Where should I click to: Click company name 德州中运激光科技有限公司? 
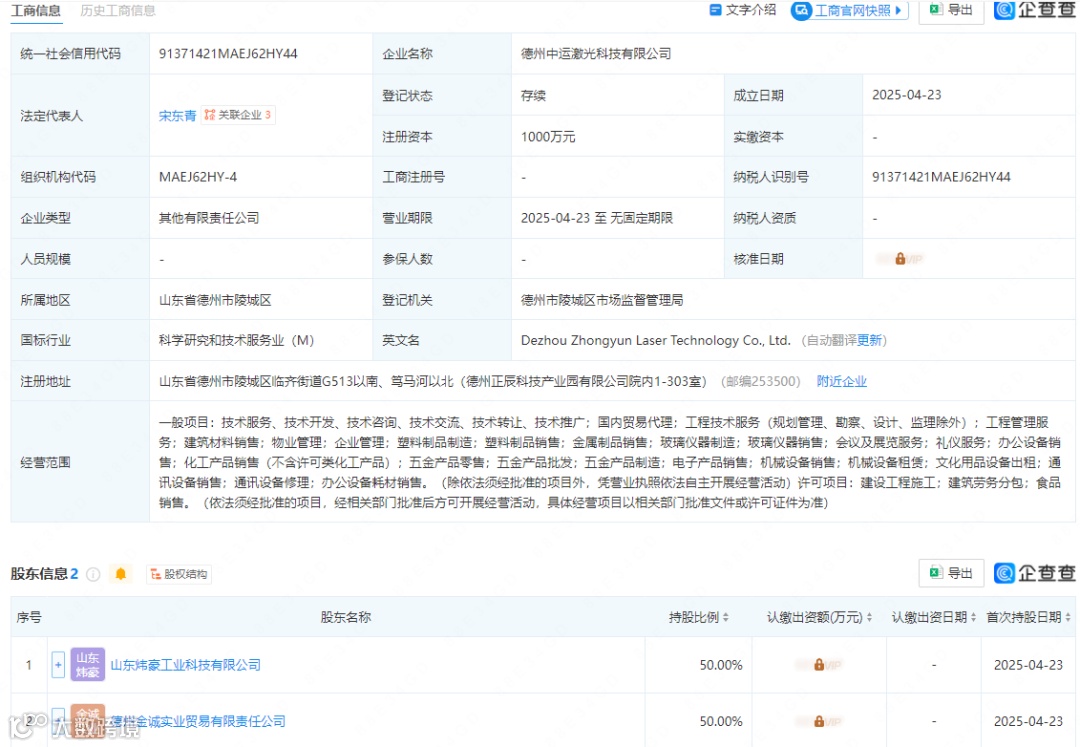click(596, 54)
